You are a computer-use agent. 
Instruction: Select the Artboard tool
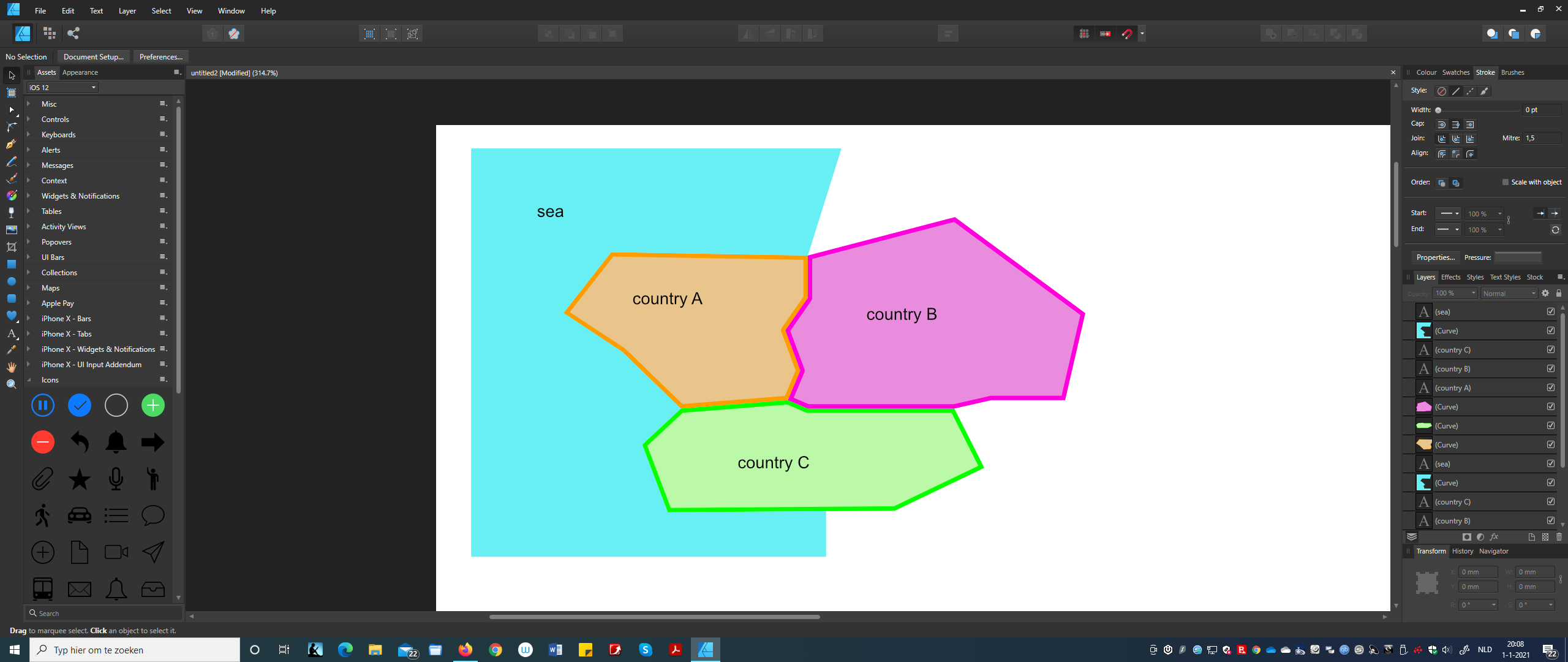(x=11, y=93)
